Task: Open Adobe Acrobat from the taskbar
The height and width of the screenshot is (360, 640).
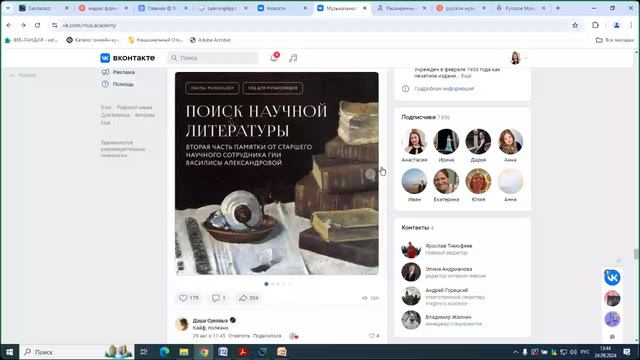Action: [x=243, y=352]
